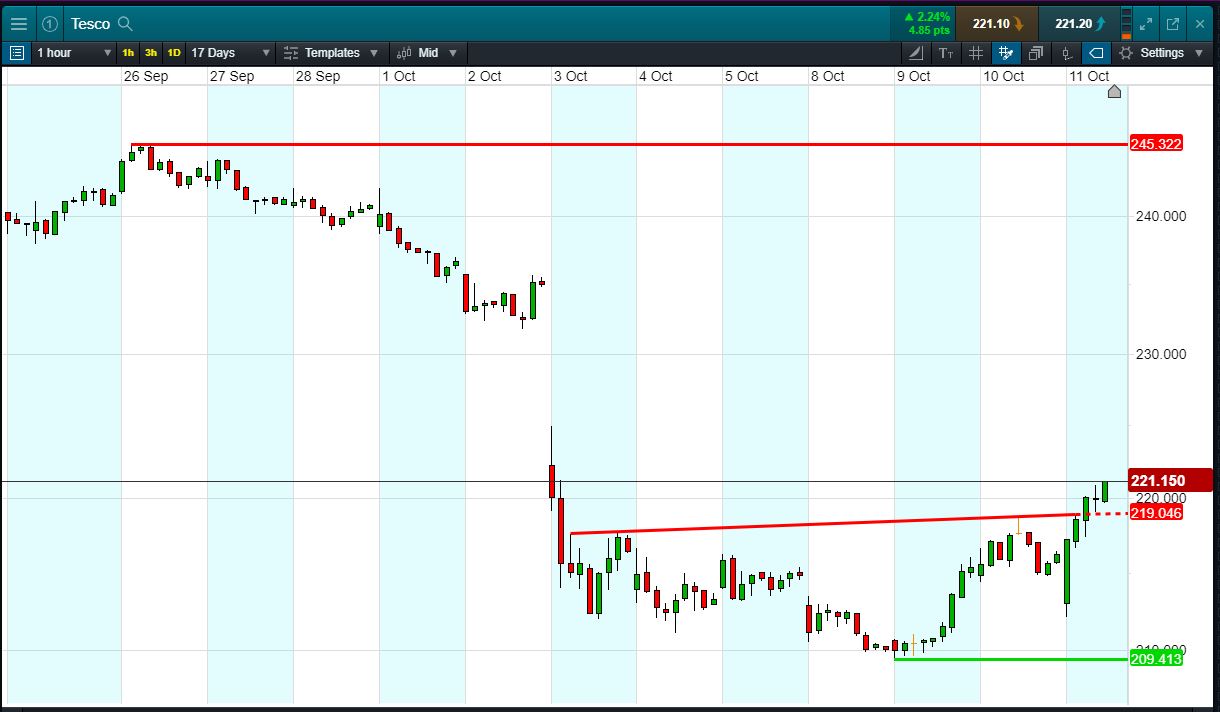Toggle the chart list panel icon
The height and width of the screenshot is (712, 1220).
click(17, 52)
